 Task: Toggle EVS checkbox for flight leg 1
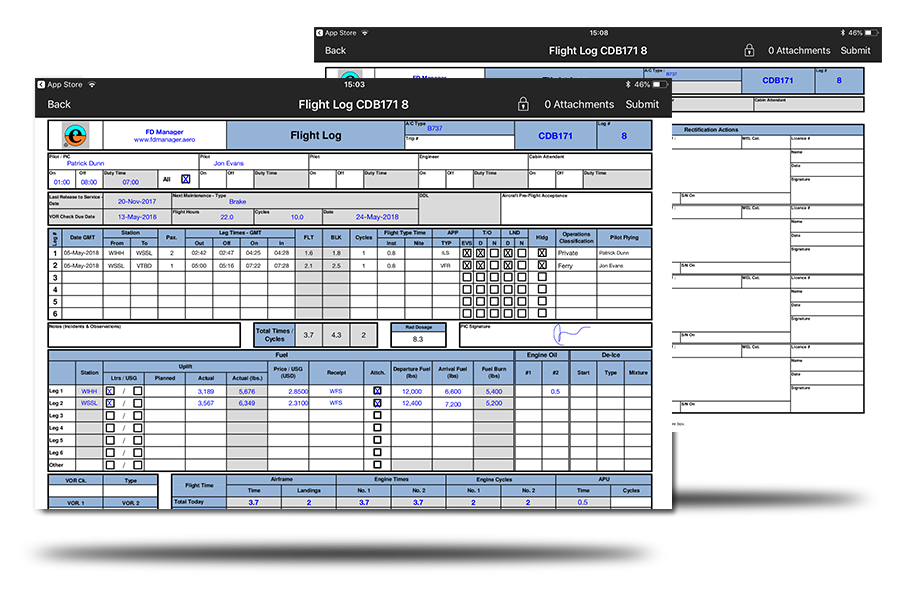click(x=467, y=253)
